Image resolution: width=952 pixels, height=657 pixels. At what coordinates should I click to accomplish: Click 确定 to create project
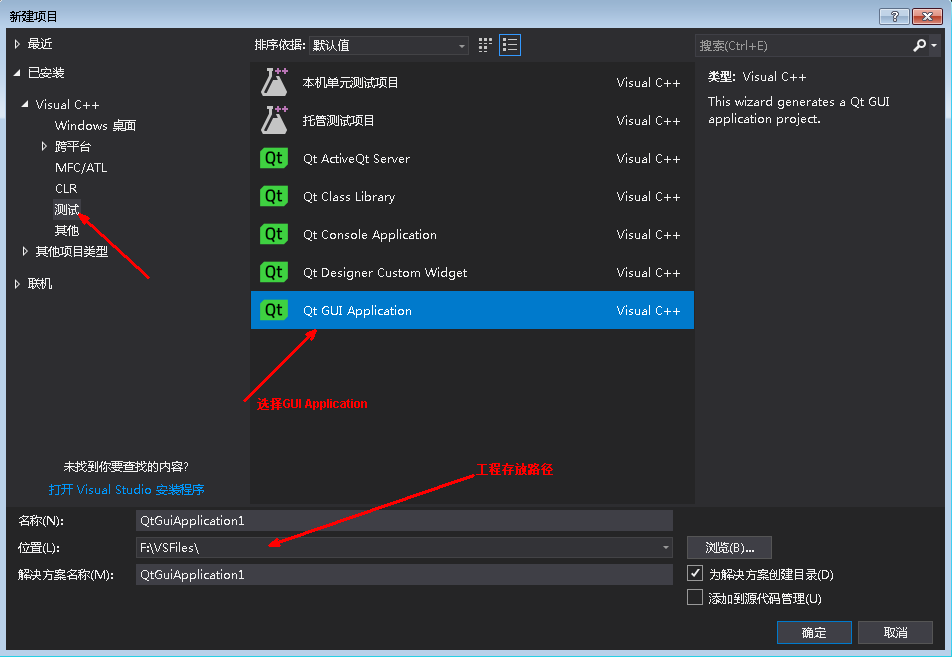pyautogui.click(x=814, y=632)
